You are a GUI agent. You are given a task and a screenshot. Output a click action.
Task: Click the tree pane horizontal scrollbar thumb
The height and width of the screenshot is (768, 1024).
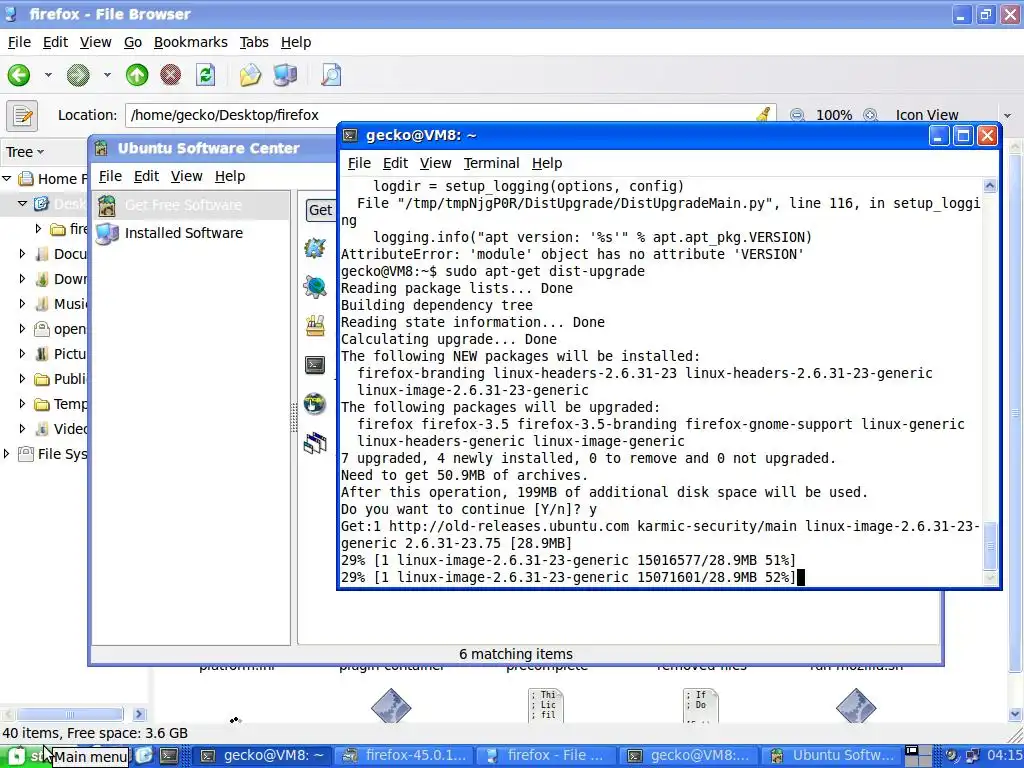(x=70, y=714)
